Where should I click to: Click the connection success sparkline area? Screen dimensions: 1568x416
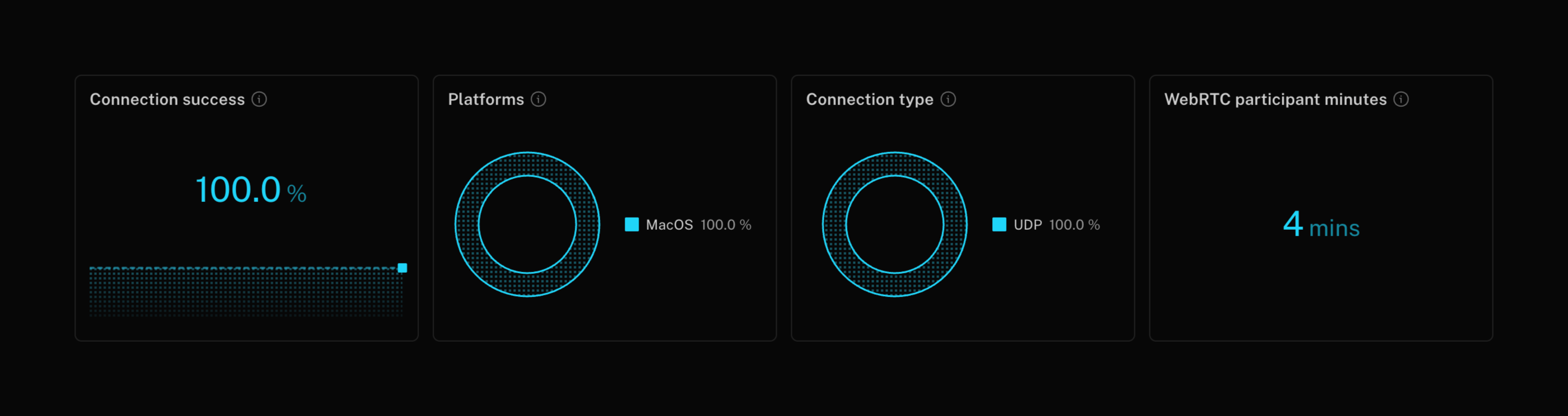pyautogui.click(x=243, y=292)
